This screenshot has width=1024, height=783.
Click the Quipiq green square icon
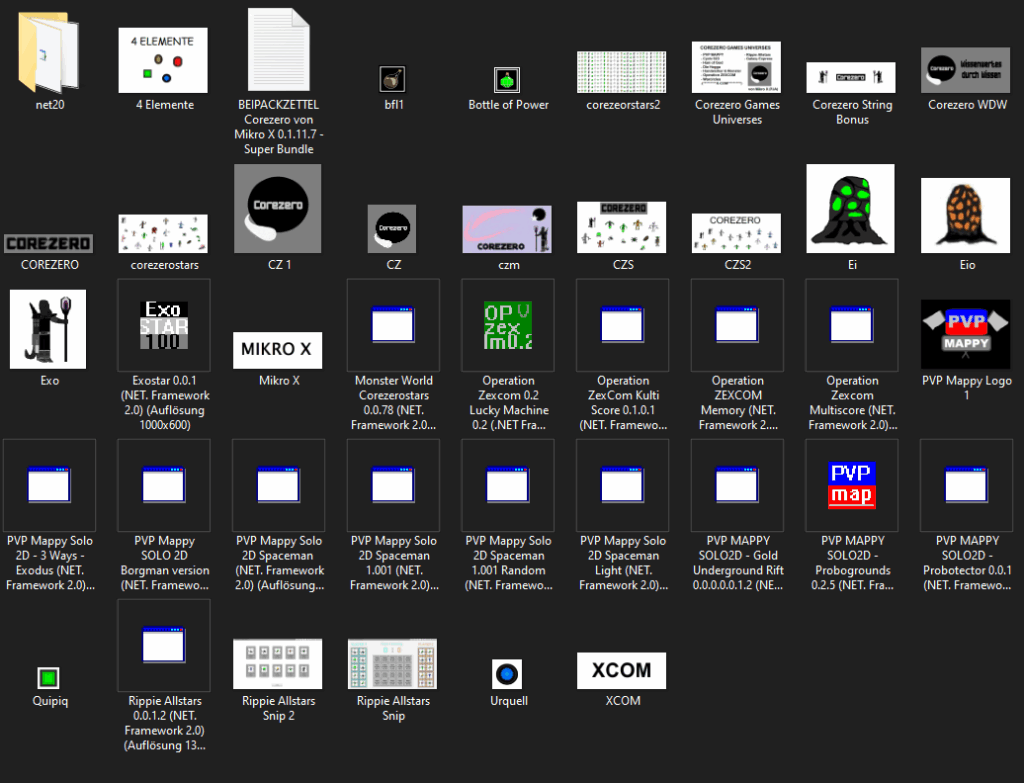click(48, 678)
